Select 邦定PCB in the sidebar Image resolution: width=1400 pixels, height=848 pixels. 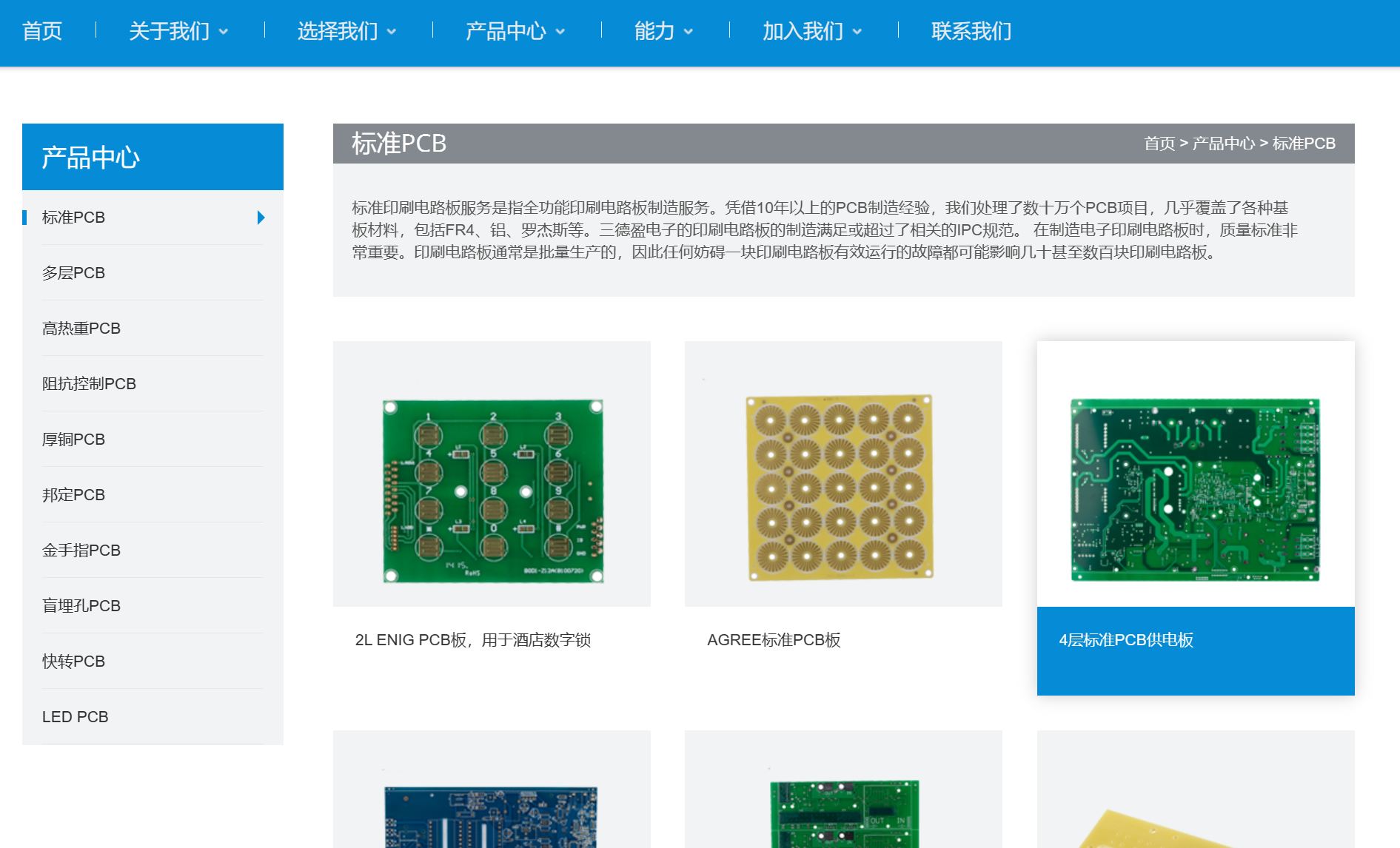click(153, 495)
